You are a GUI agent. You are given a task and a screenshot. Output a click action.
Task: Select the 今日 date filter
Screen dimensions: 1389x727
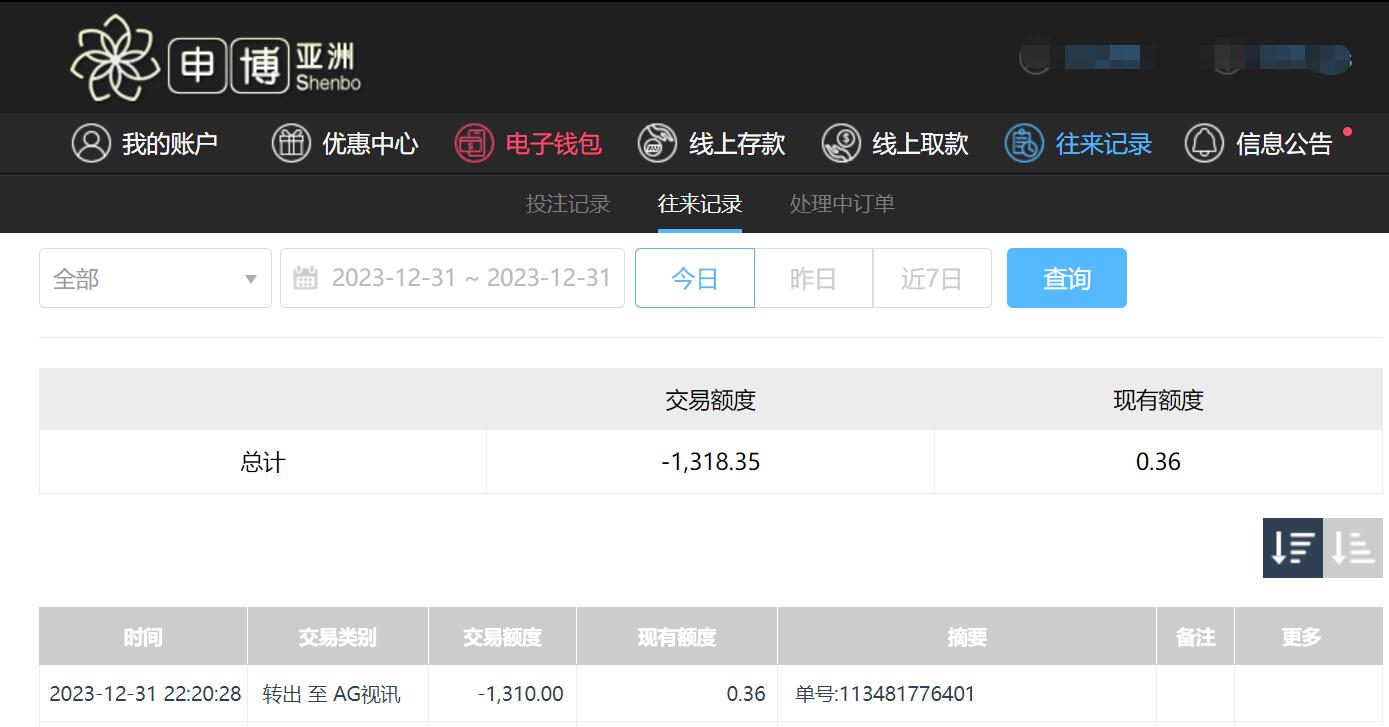695,278
